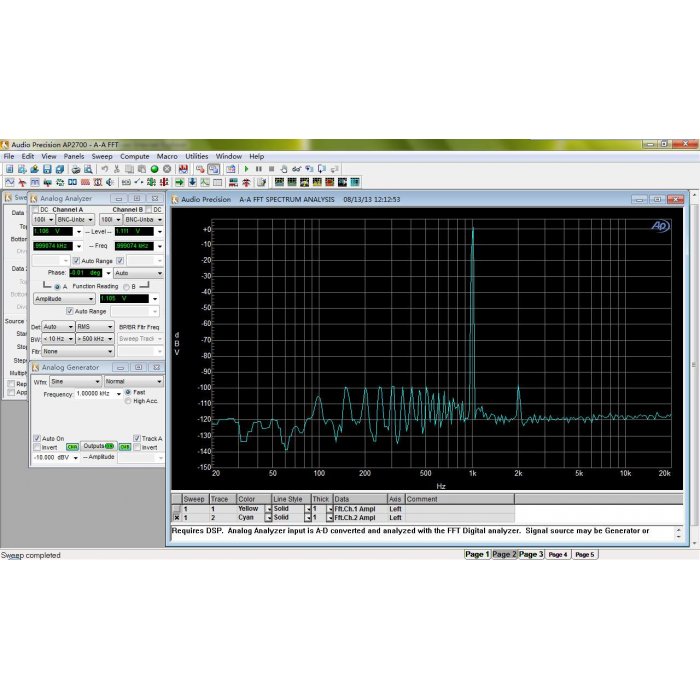
Task: Toggle left Invert checkbox in Analog Generator
Action: 37,447
